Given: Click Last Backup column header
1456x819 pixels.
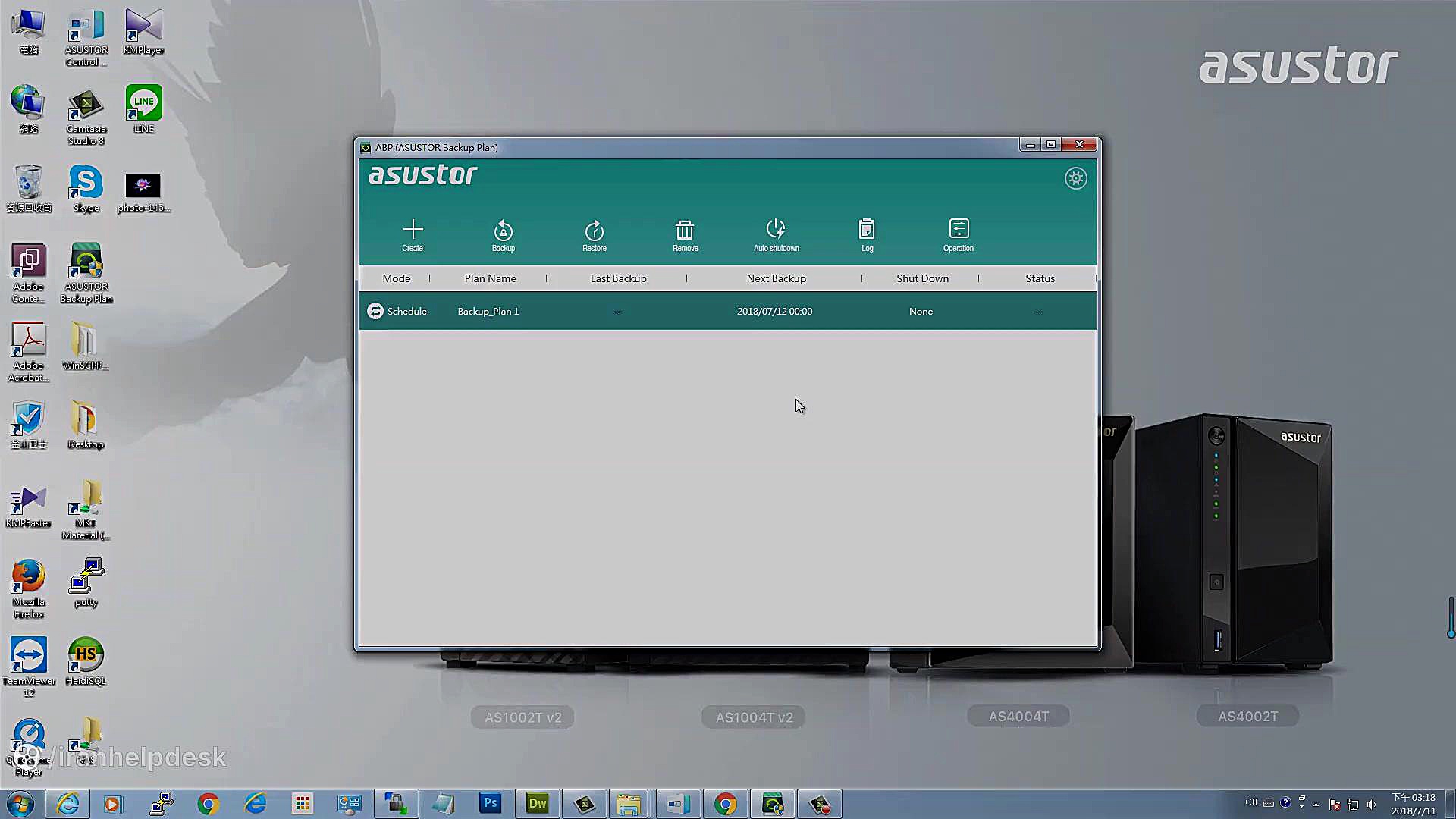Looking at the screenshot, I should [x=618, y=278].
